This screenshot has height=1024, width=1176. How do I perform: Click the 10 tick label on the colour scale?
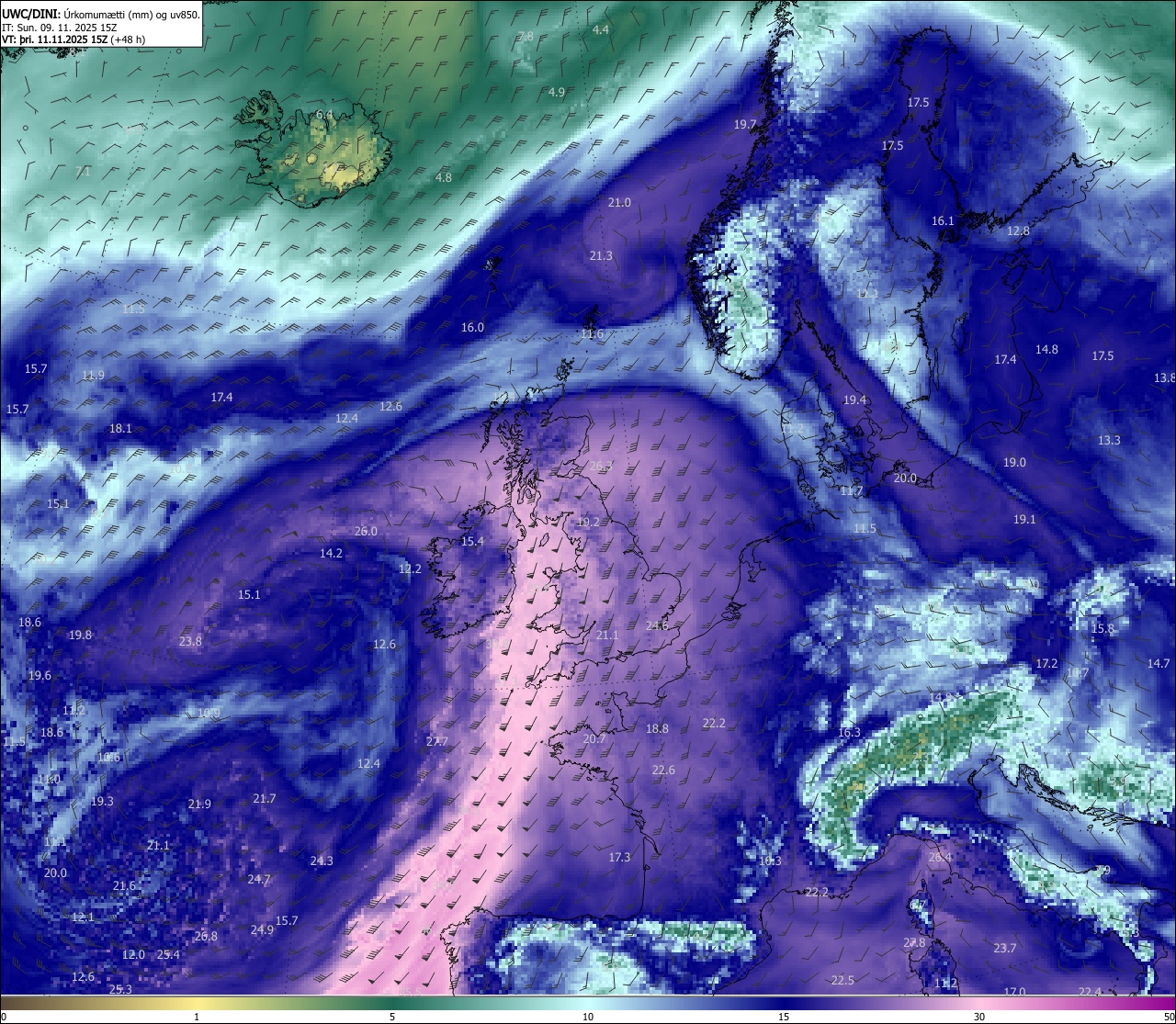coord(588,1017)
